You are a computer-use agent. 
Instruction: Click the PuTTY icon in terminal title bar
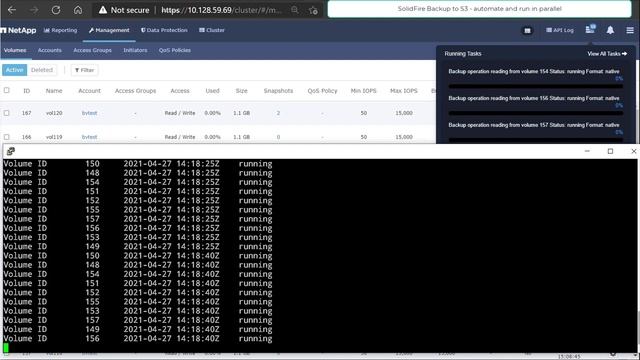[x=11, y=151]
